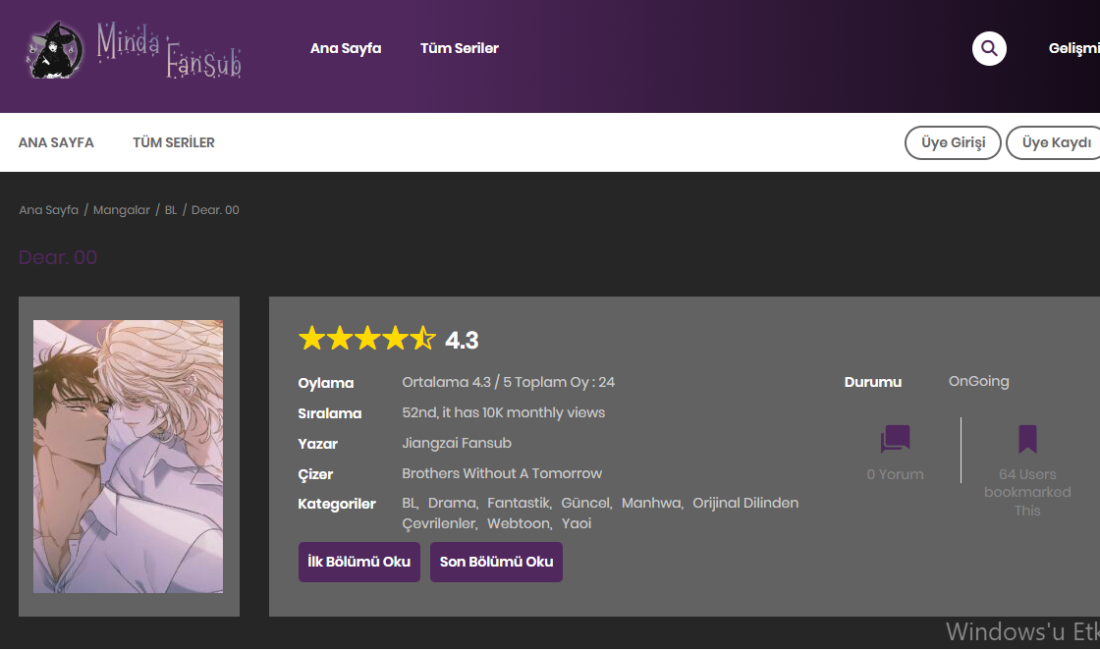Select TÜM SERİLER in white navigation bar

(x=173, y=143)
